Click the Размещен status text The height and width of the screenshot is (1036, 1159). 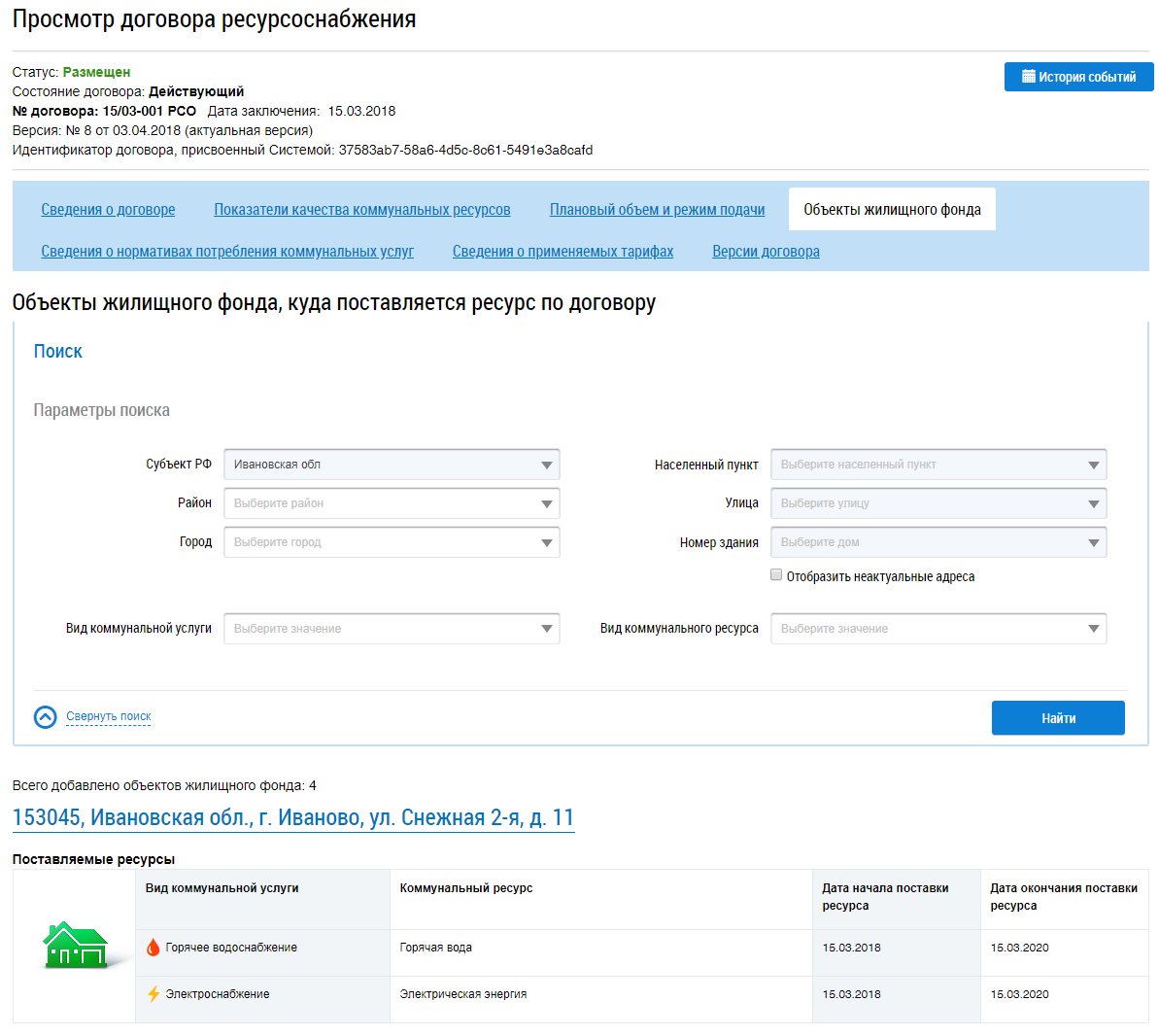pos(96,72)
